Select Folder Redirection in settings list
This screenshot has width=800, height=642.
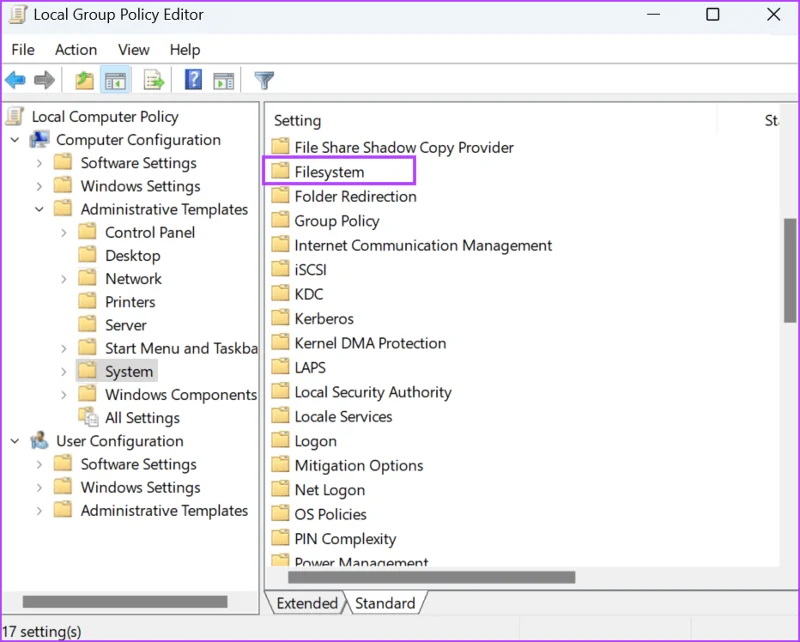click(x=355, y=196)
